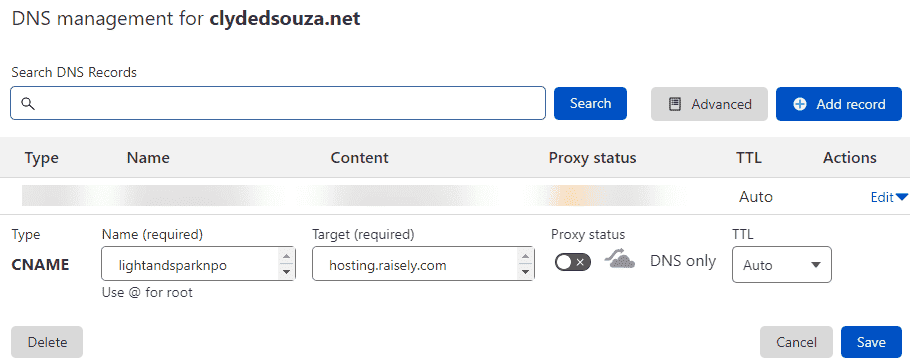Viewport: 910px width, 364px height.
Task: Click up arrow in Target field
Action: 525,257
